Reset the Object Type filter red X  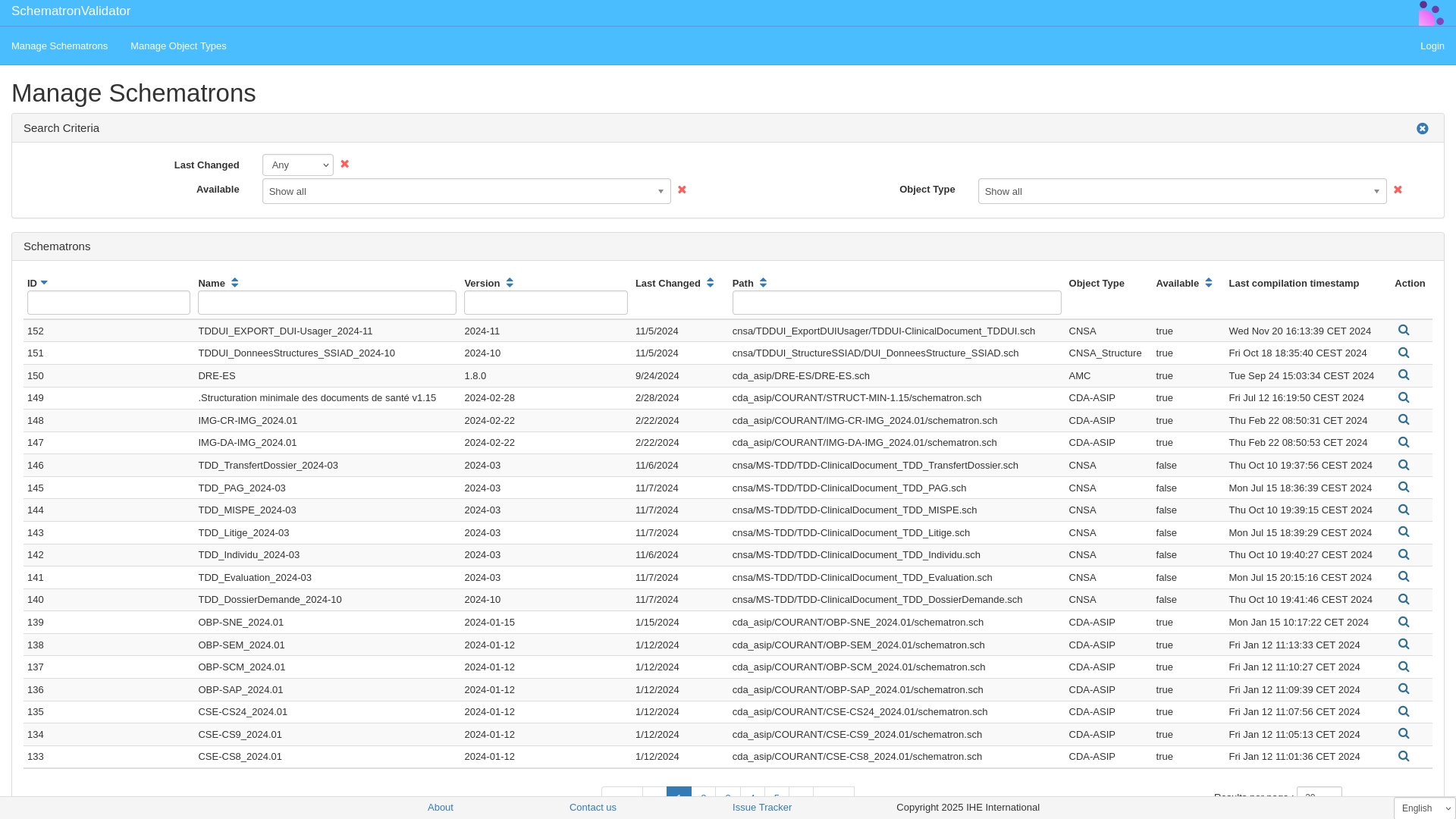1398,190
